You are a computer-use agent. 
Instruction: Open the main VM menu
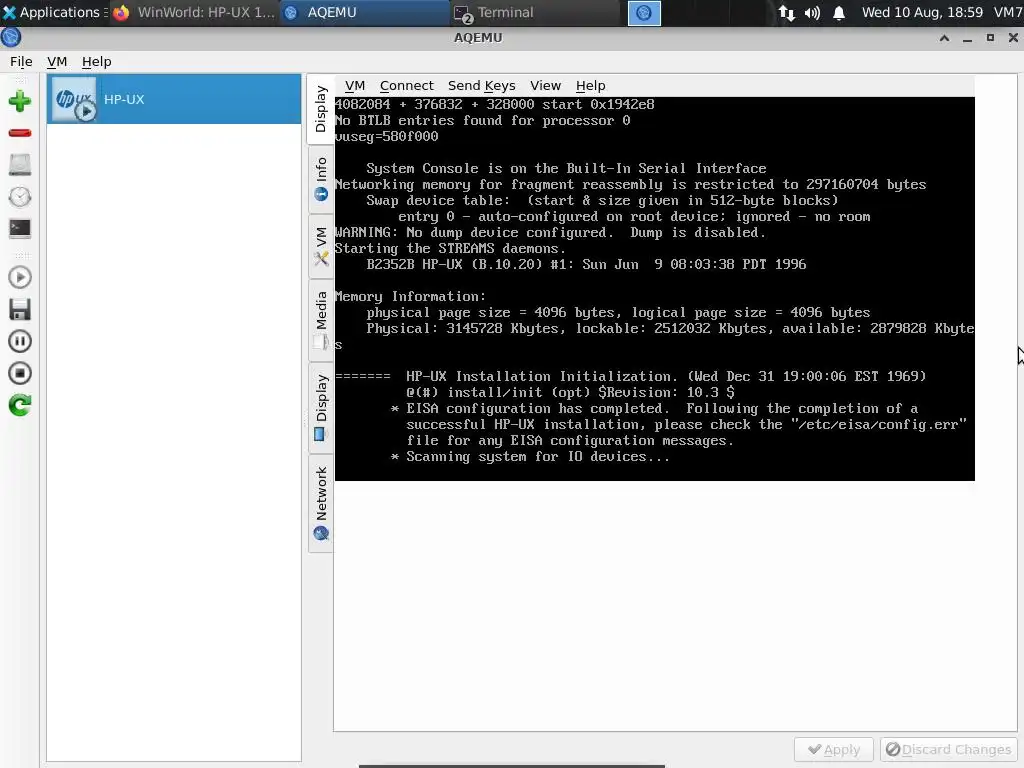[57, 61]
